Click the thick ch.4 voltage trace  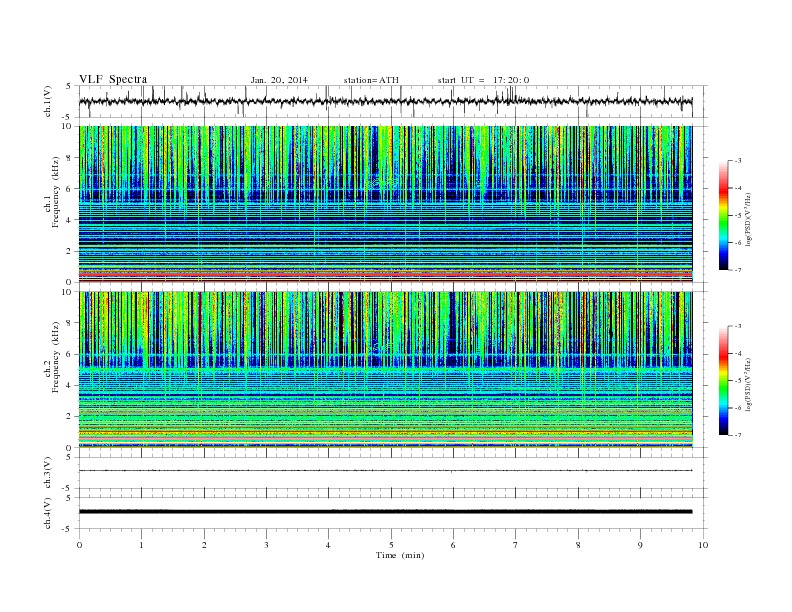385,512
